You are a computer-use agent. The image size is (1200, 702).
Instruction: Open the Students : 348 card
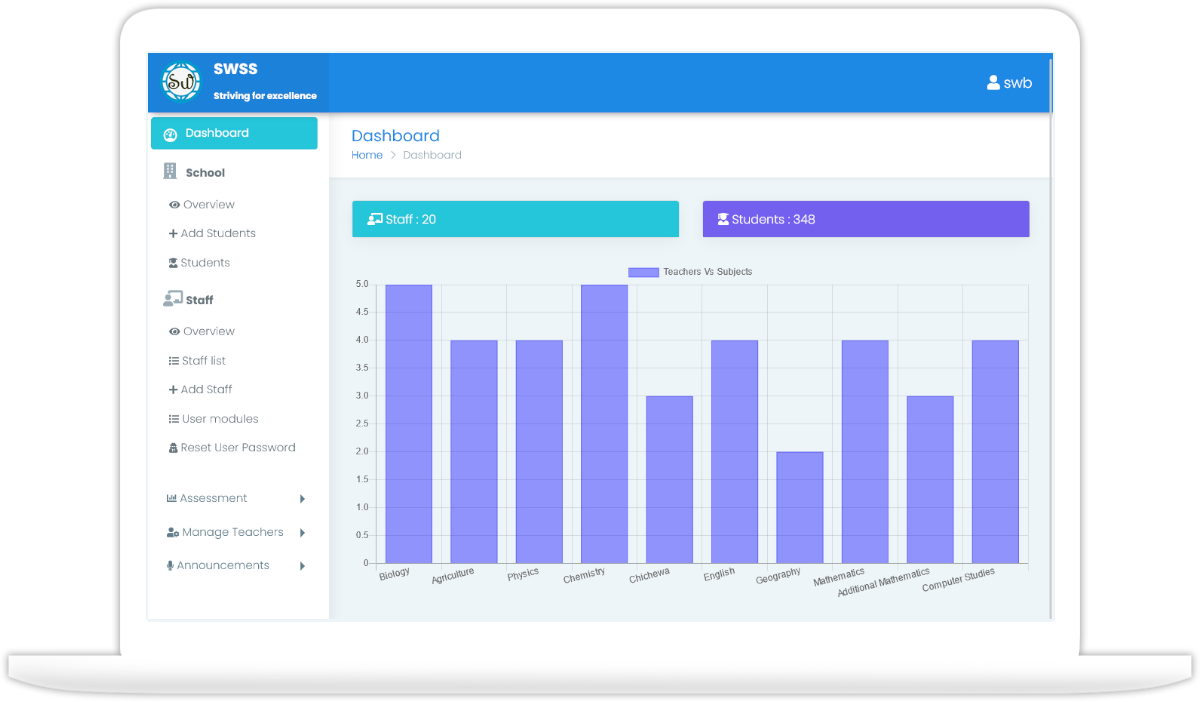(865, 219)
